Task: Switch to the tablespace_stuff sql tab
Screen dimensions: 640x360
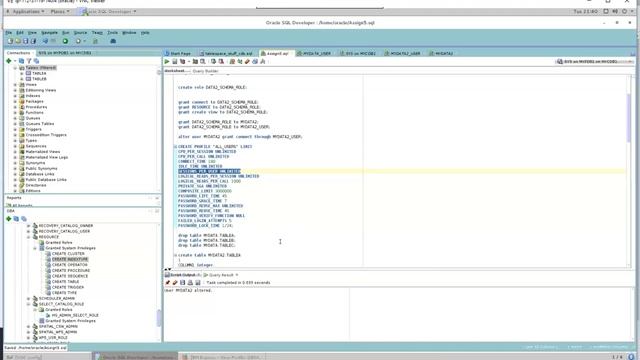Action: click(226, 53)
